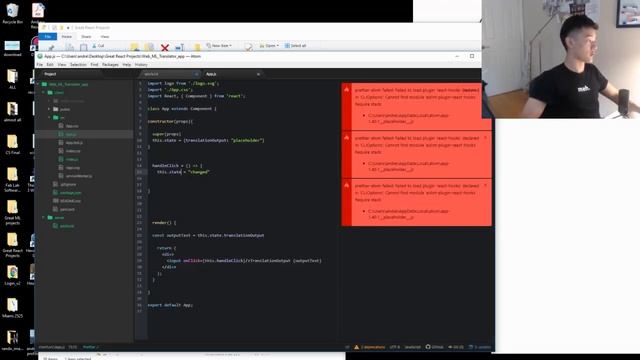Screen dimensions: 640x360
Task: Open Atom's Edit menu
Action: [50, 64]
